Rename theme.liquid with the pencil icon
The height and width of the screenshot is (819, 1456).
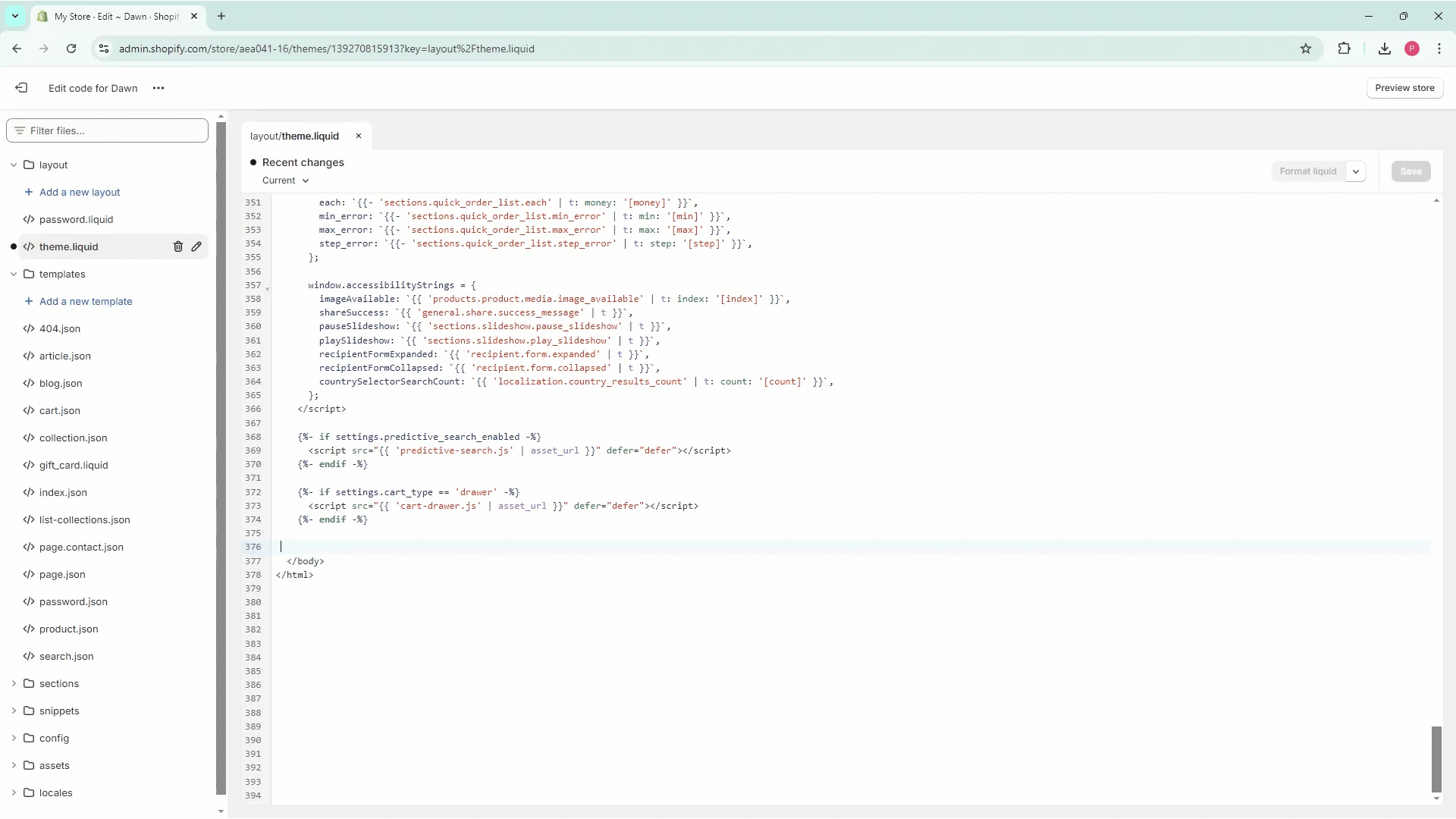point(196,246)
